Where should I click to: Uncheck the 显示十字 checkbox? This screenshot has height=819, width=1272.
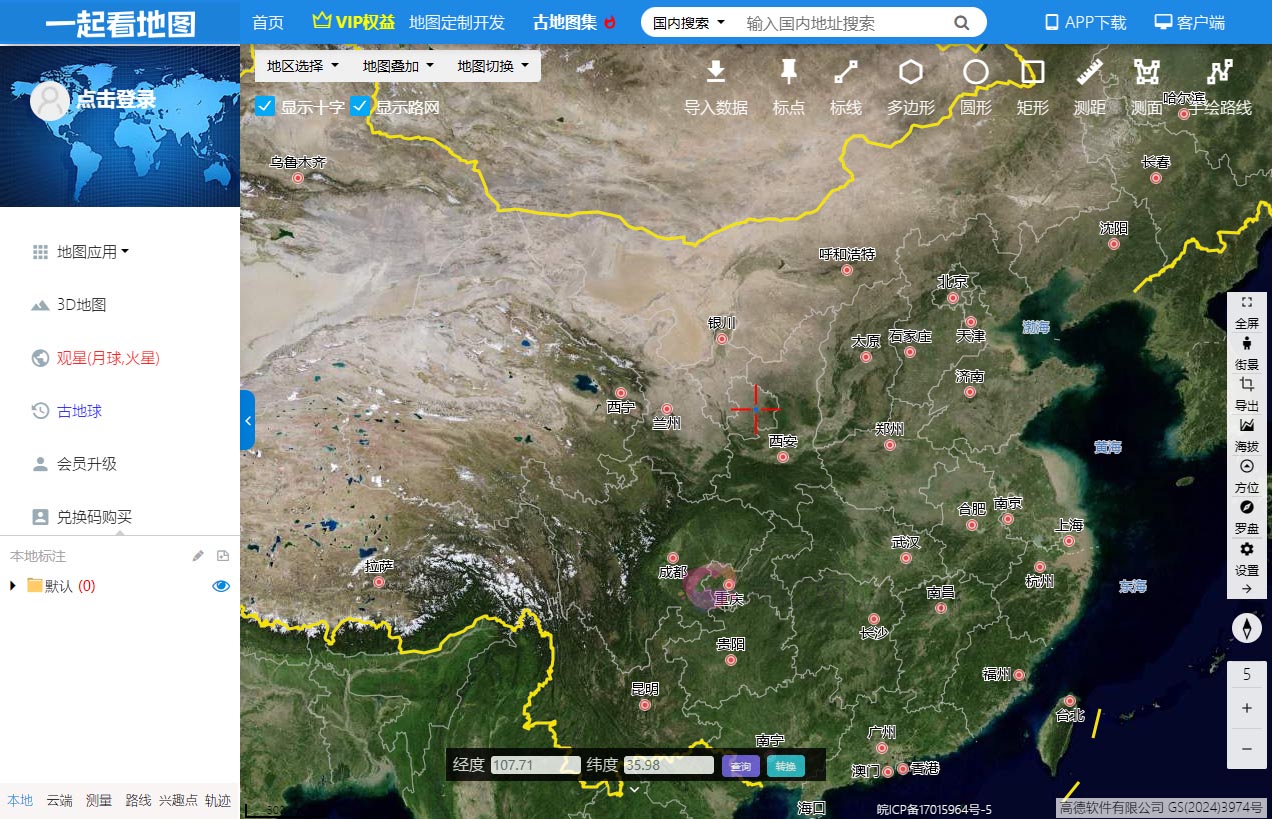coord(266,107)
